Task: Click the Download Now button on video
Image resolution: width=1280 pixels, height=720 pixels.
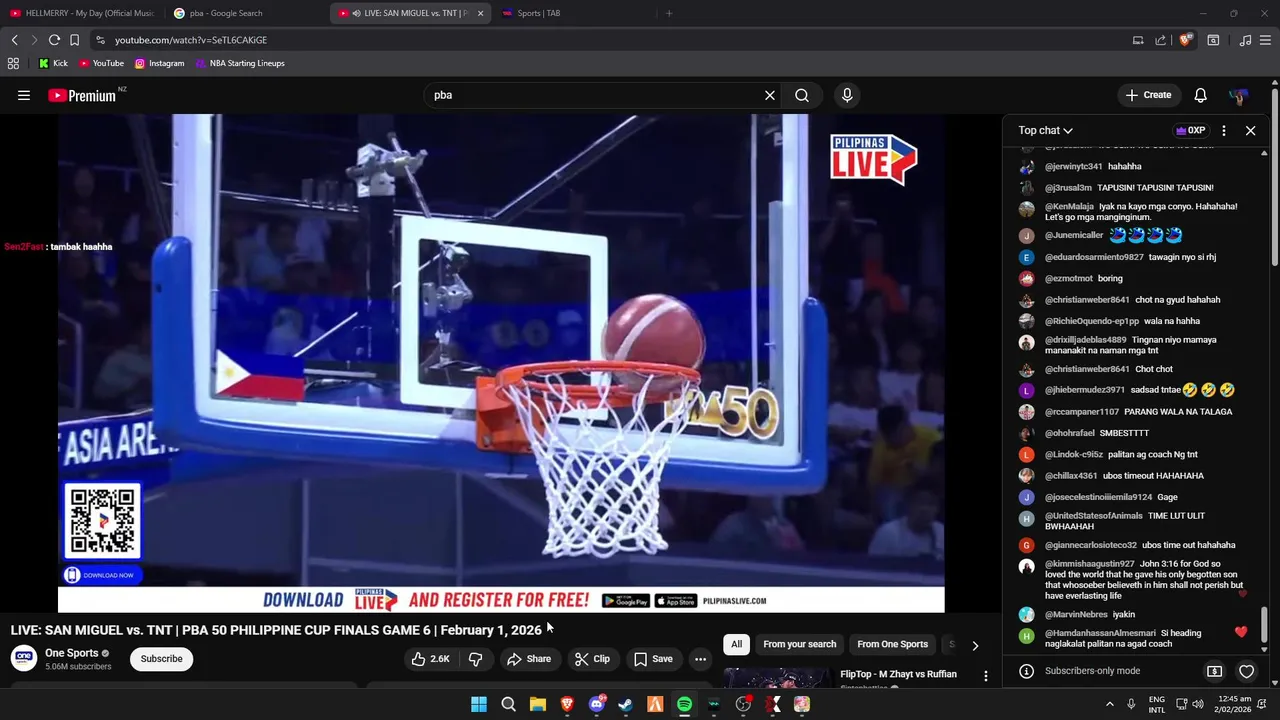Action: coord(102,575)
